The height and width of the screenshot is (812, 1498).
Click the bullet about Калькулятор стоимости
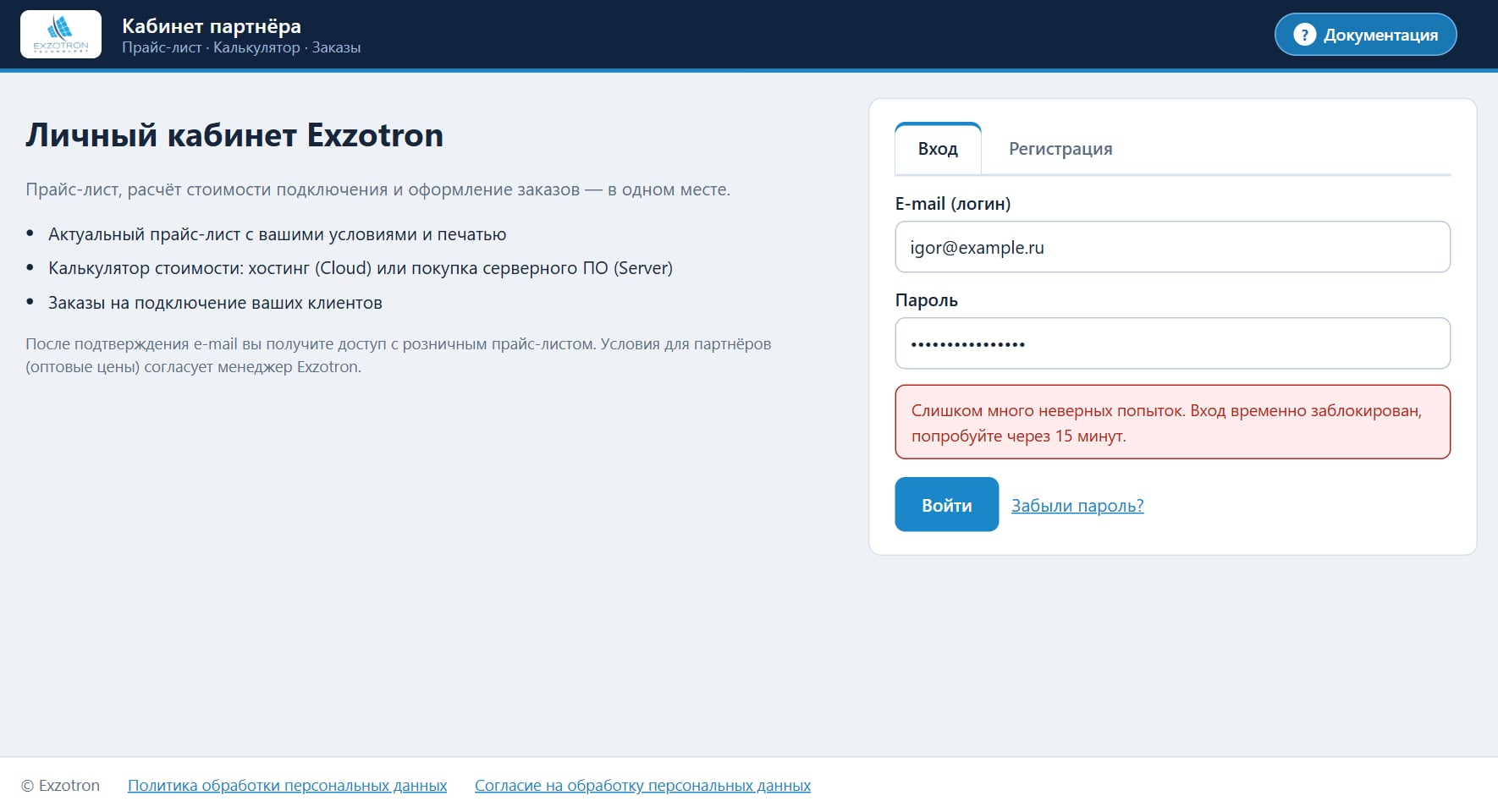[x=361, y=268]
